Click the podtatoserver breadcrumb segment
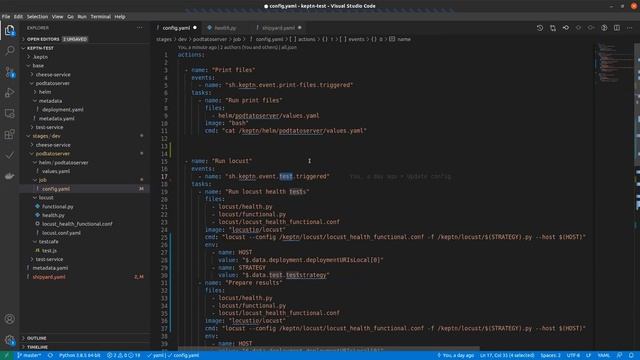 coord(209,39)
